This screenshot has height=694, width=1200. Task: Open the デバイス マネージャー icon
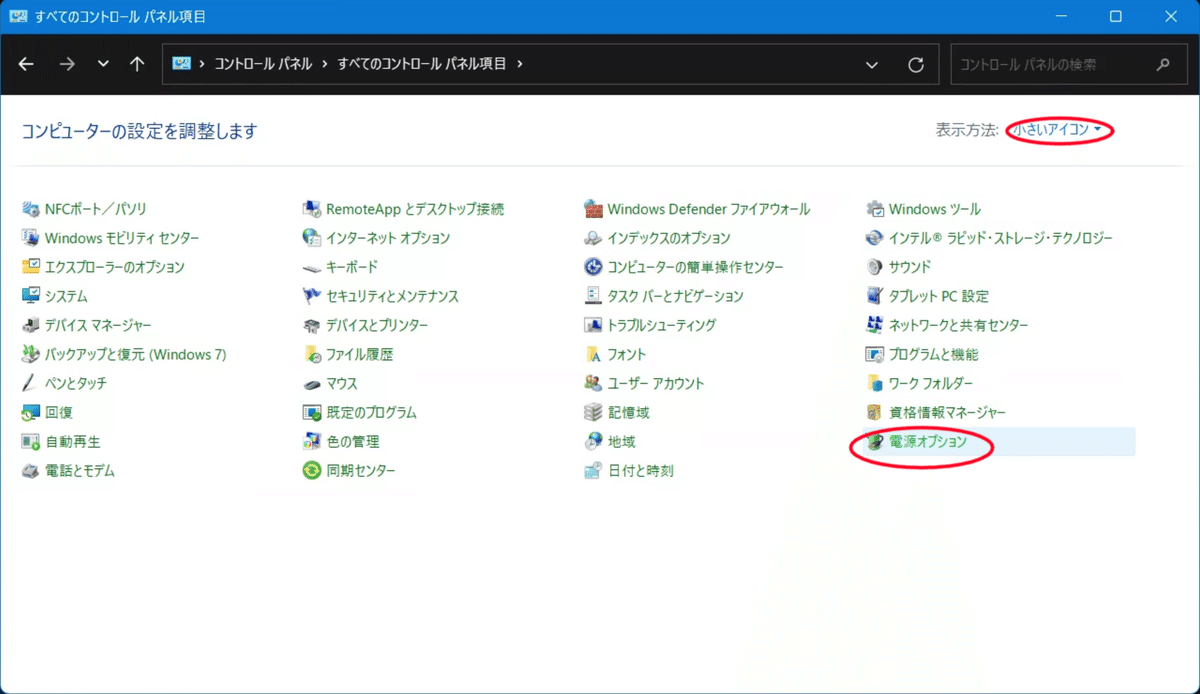point(30,325)
